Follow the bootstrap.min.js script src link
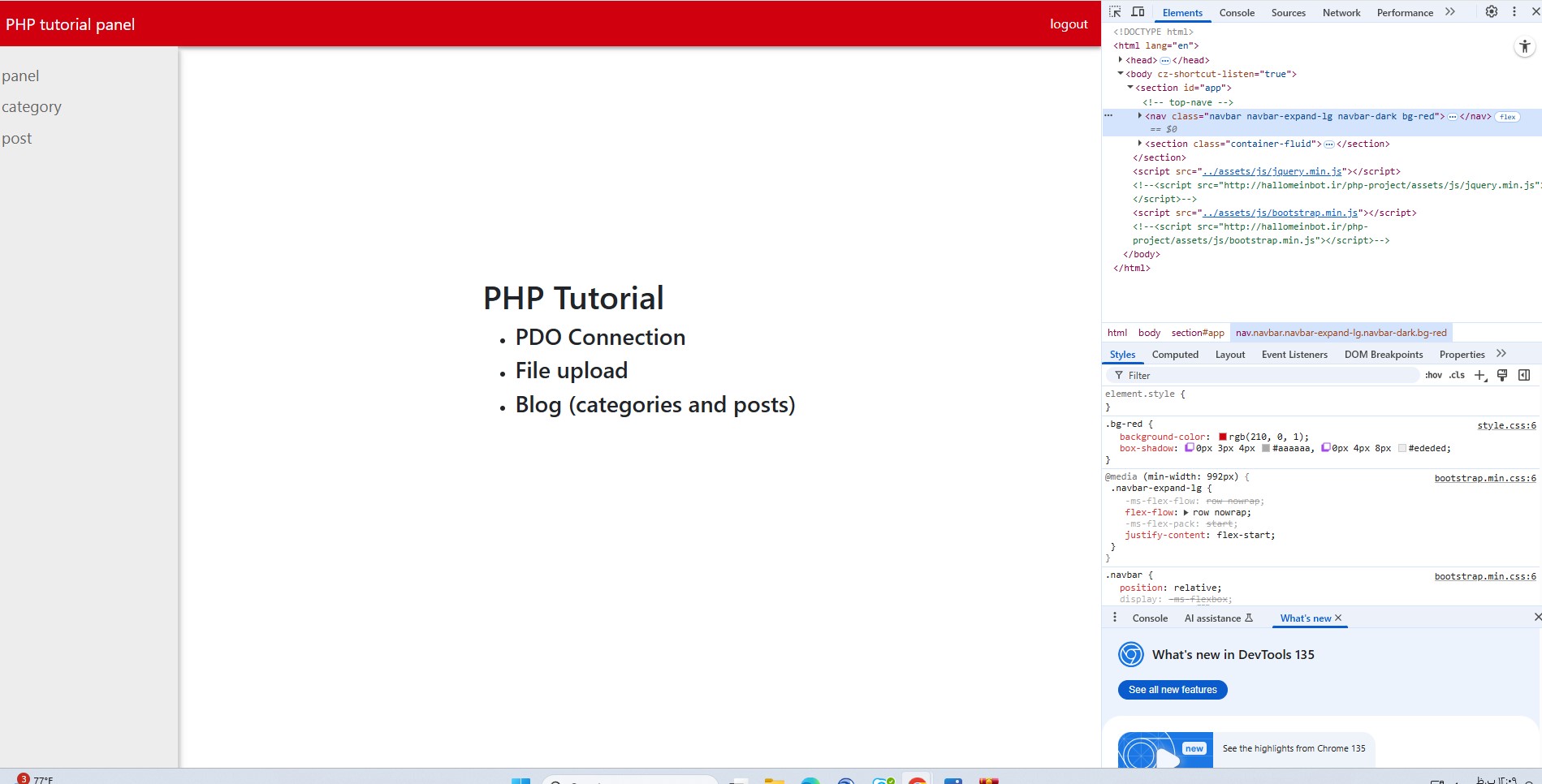Viewport: 1542px width, 784px height. (1281, 213)
